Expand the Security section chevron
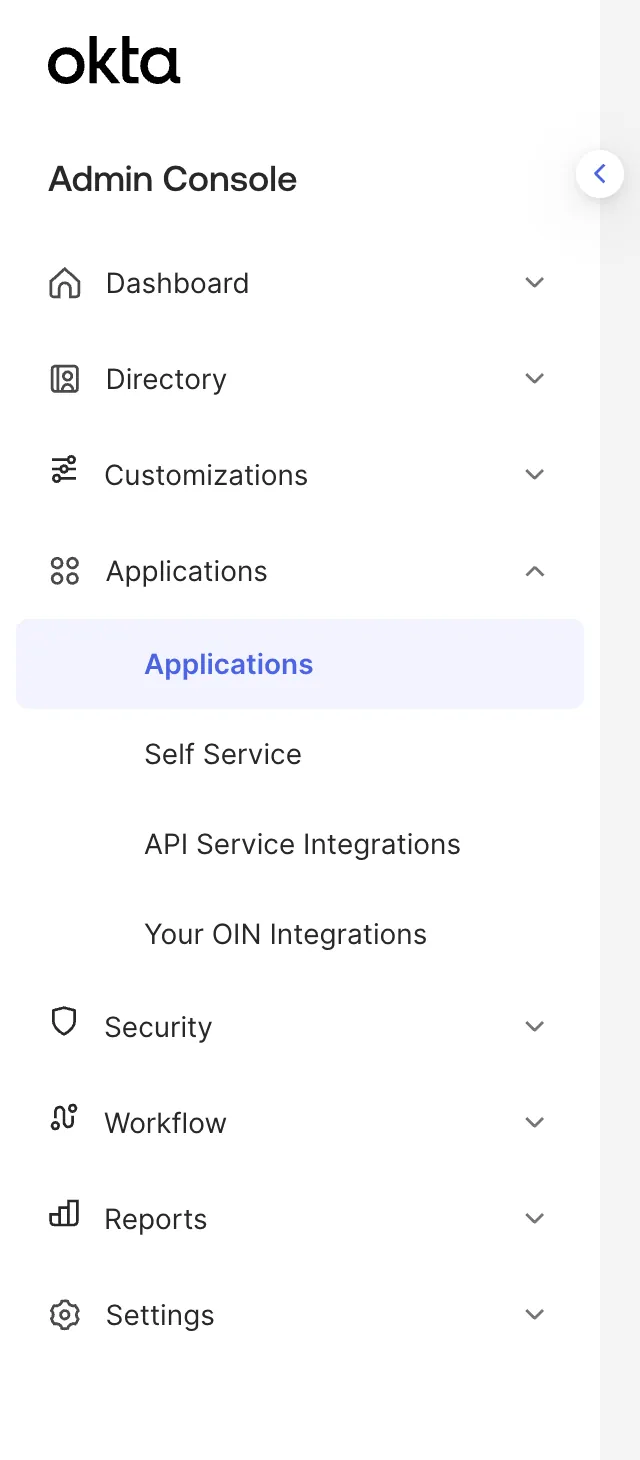Image resolution: width=640 pixels, height=1460 pixels. click(535, 1027)
